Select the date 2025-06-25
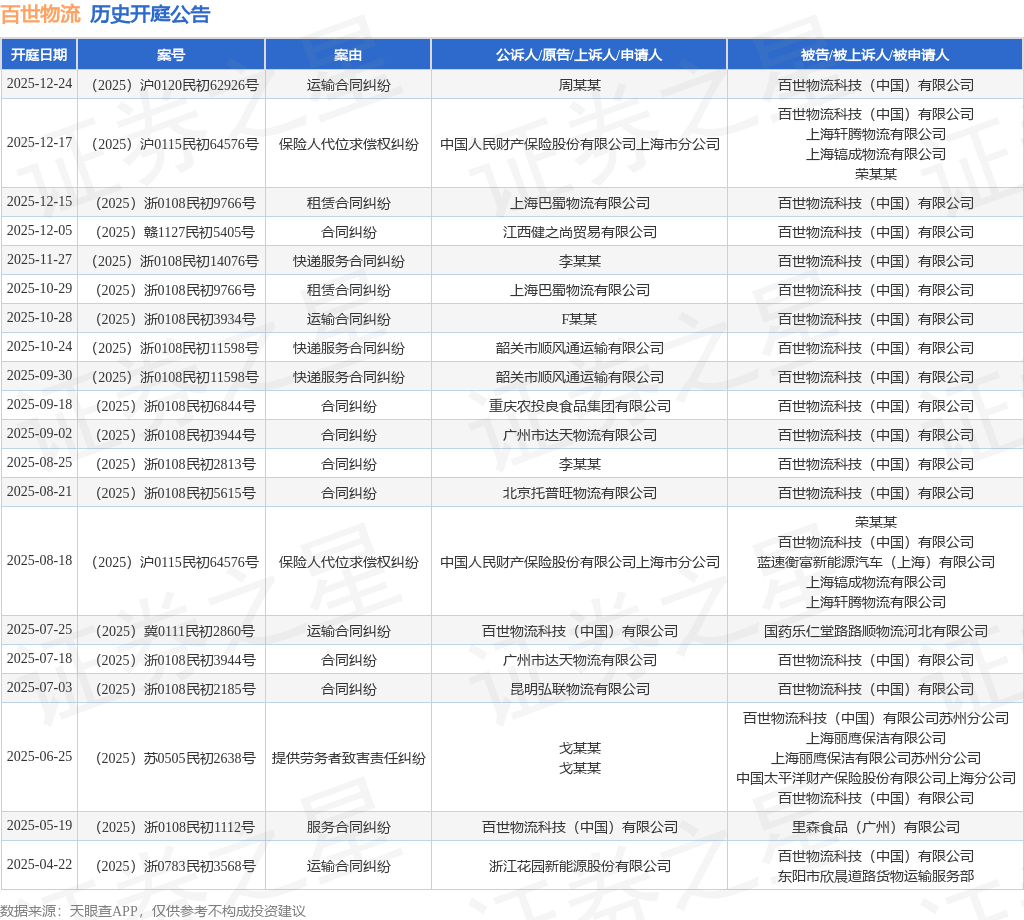This screenshot has width=1024, height=920. (x=39, y=756)
